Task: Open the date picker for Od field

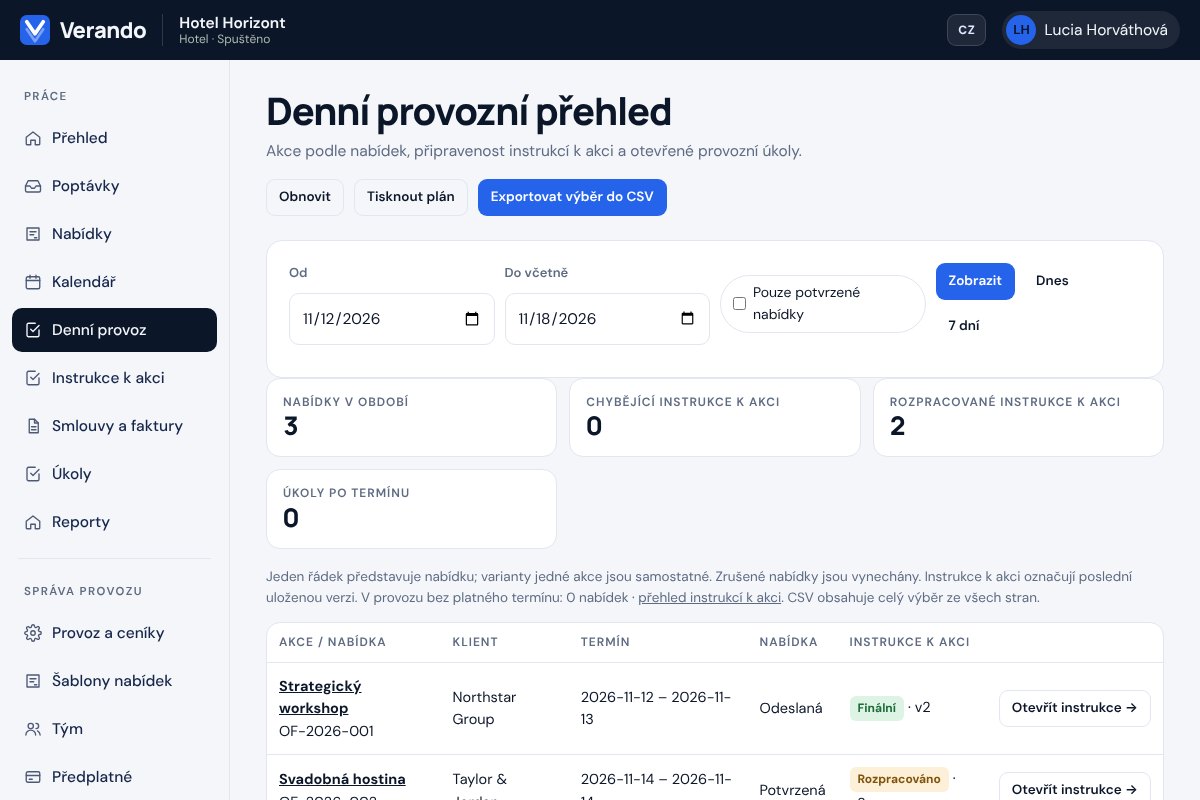Action: (472, 319)
